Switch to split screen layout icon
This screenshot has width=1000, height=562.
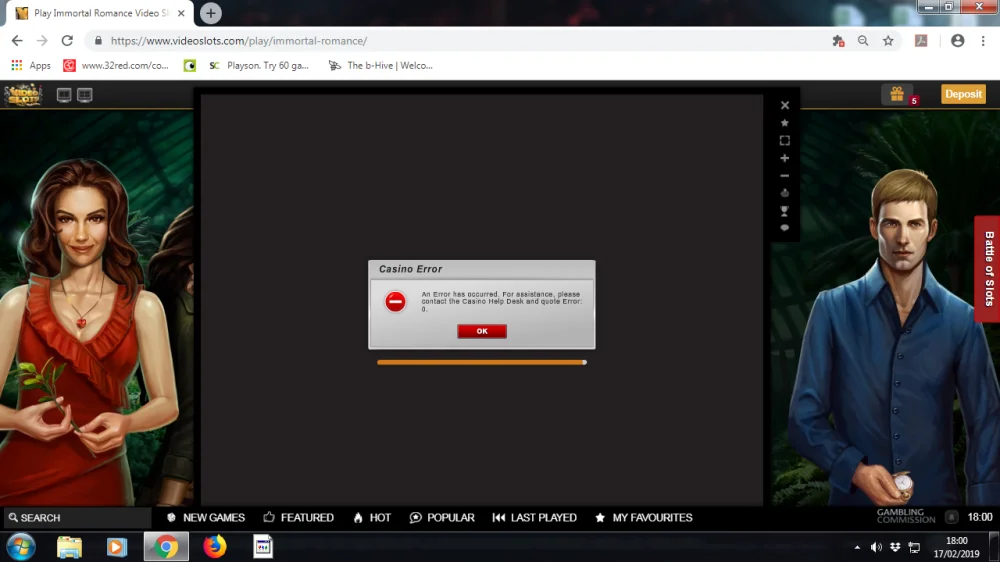tap(85, 95)
